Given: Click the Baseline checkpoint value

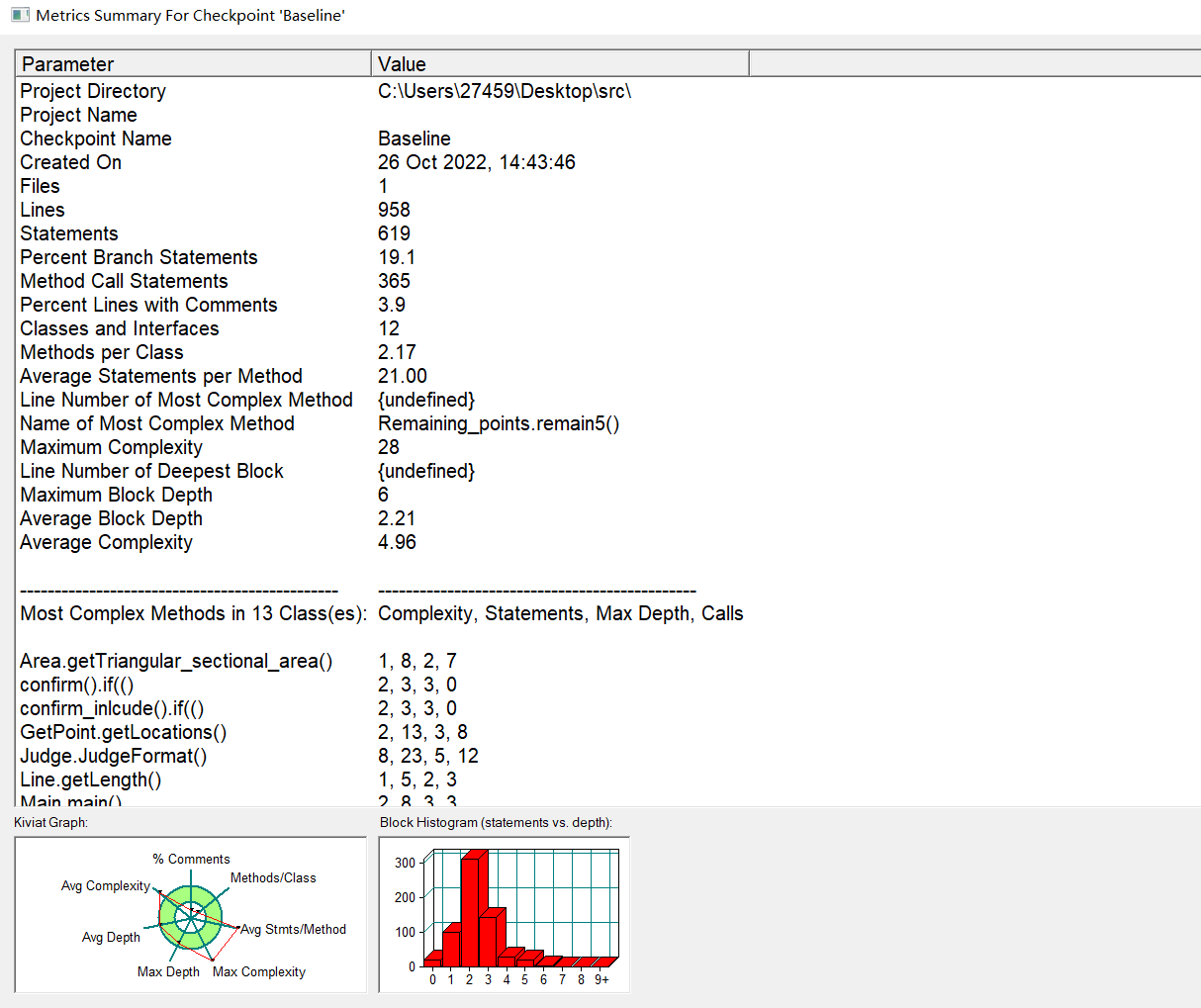Looking at the screenshot, I should tap(415, 138).
